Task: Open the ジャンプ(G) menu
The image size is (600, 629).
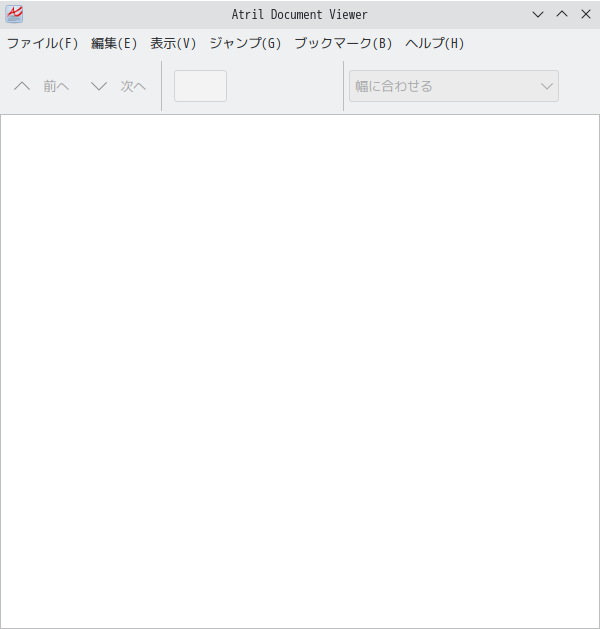Action: [x=245, y=43]
